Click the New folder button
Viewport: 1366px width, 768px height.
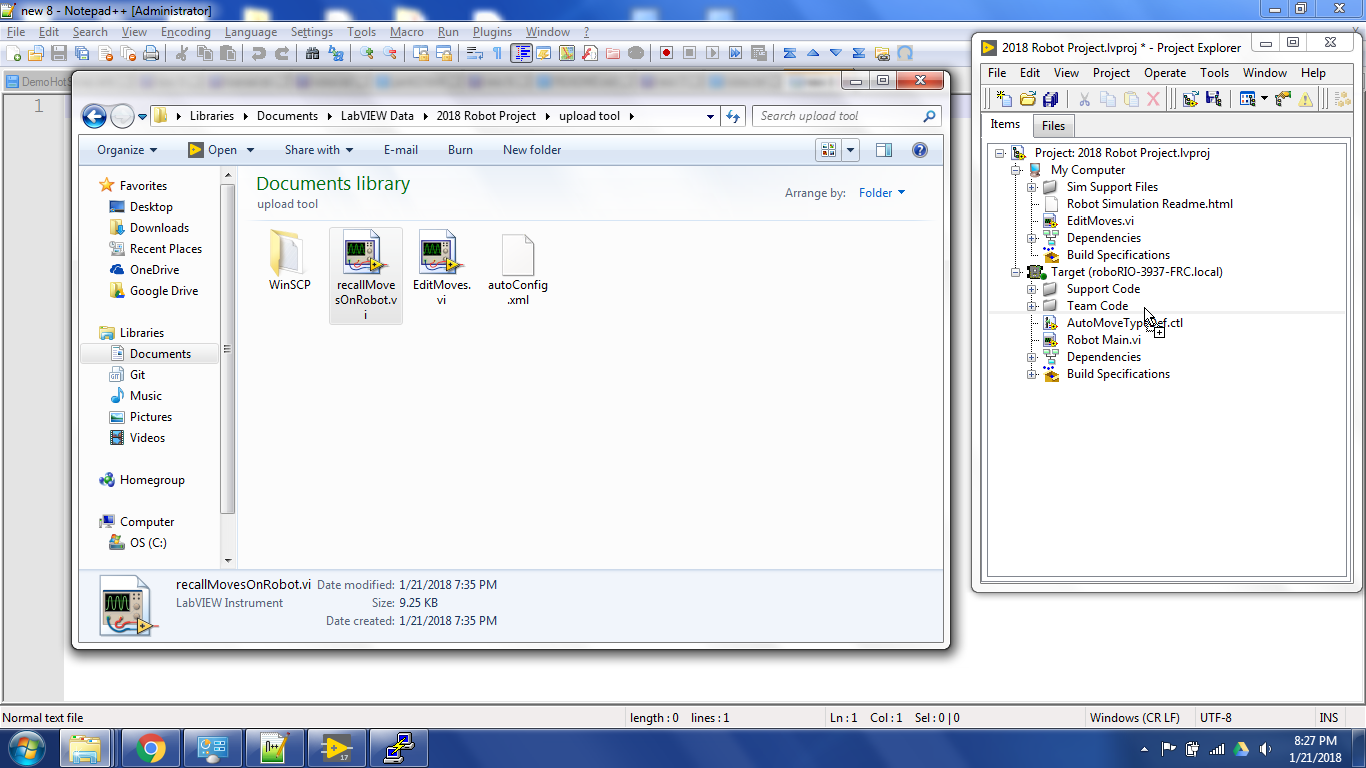(532, 150)
